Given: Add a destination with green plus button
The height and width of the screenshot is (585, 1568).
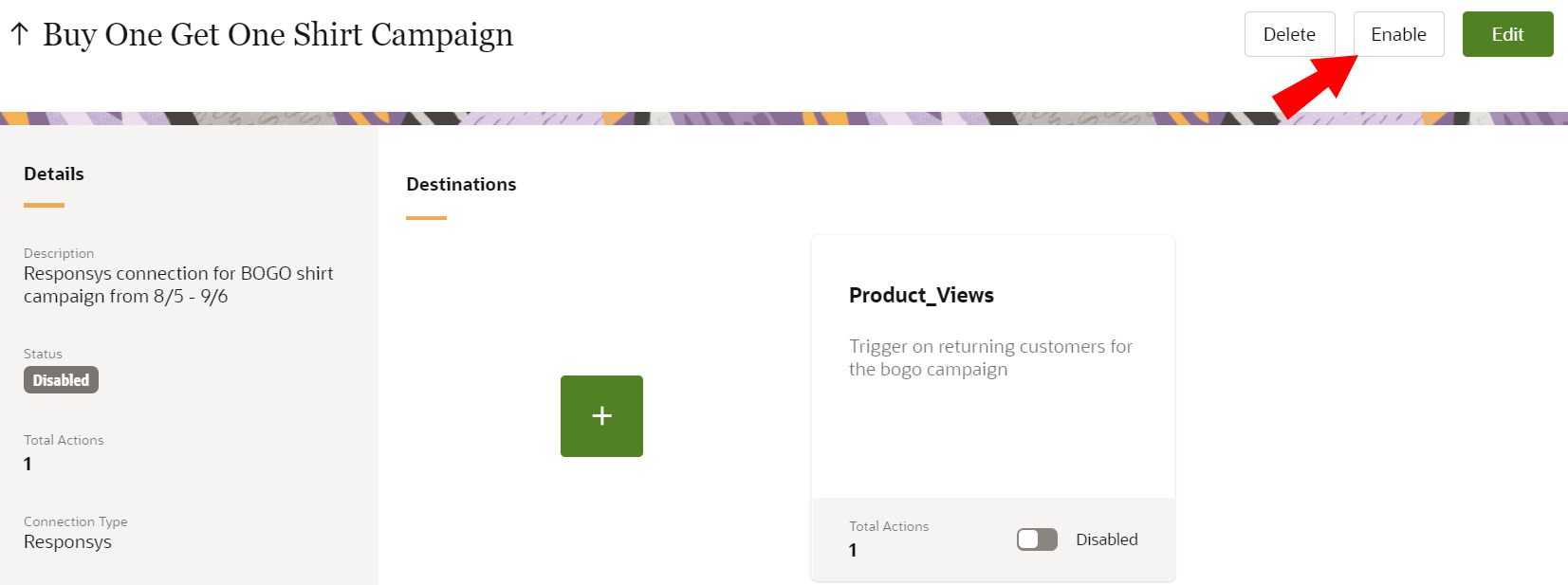Looking at the screenshot, I should (x=601, y=416).
